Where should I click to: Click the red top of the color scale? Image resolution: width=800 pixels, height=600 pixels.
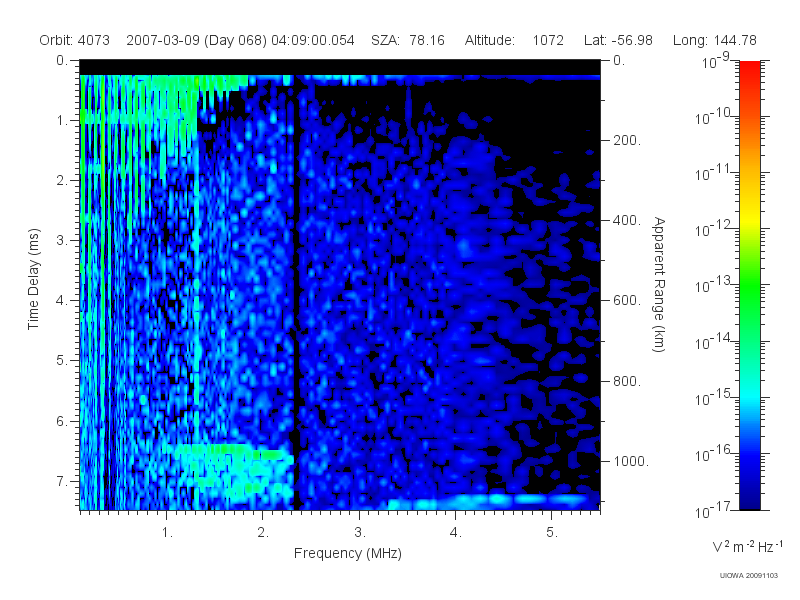pyautogui.click(x=749, y=69)
